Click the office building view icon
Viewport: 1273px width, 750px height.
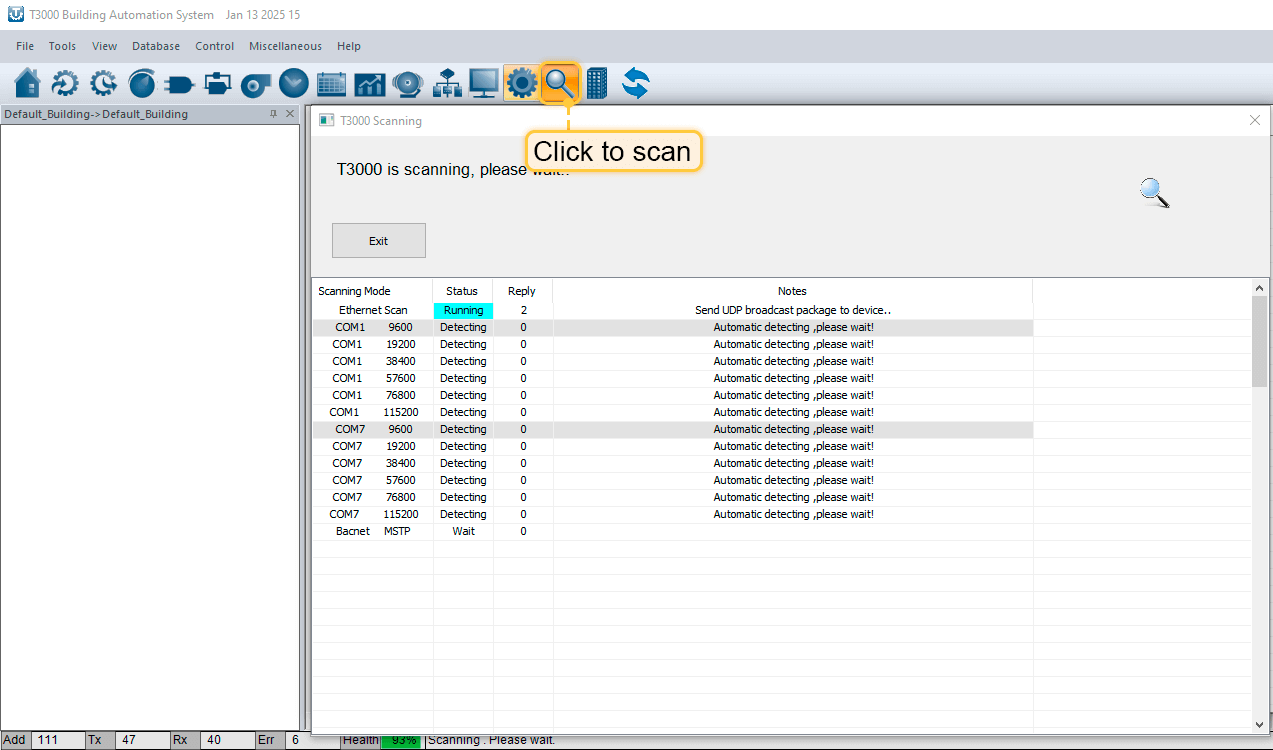click(597, 83)
